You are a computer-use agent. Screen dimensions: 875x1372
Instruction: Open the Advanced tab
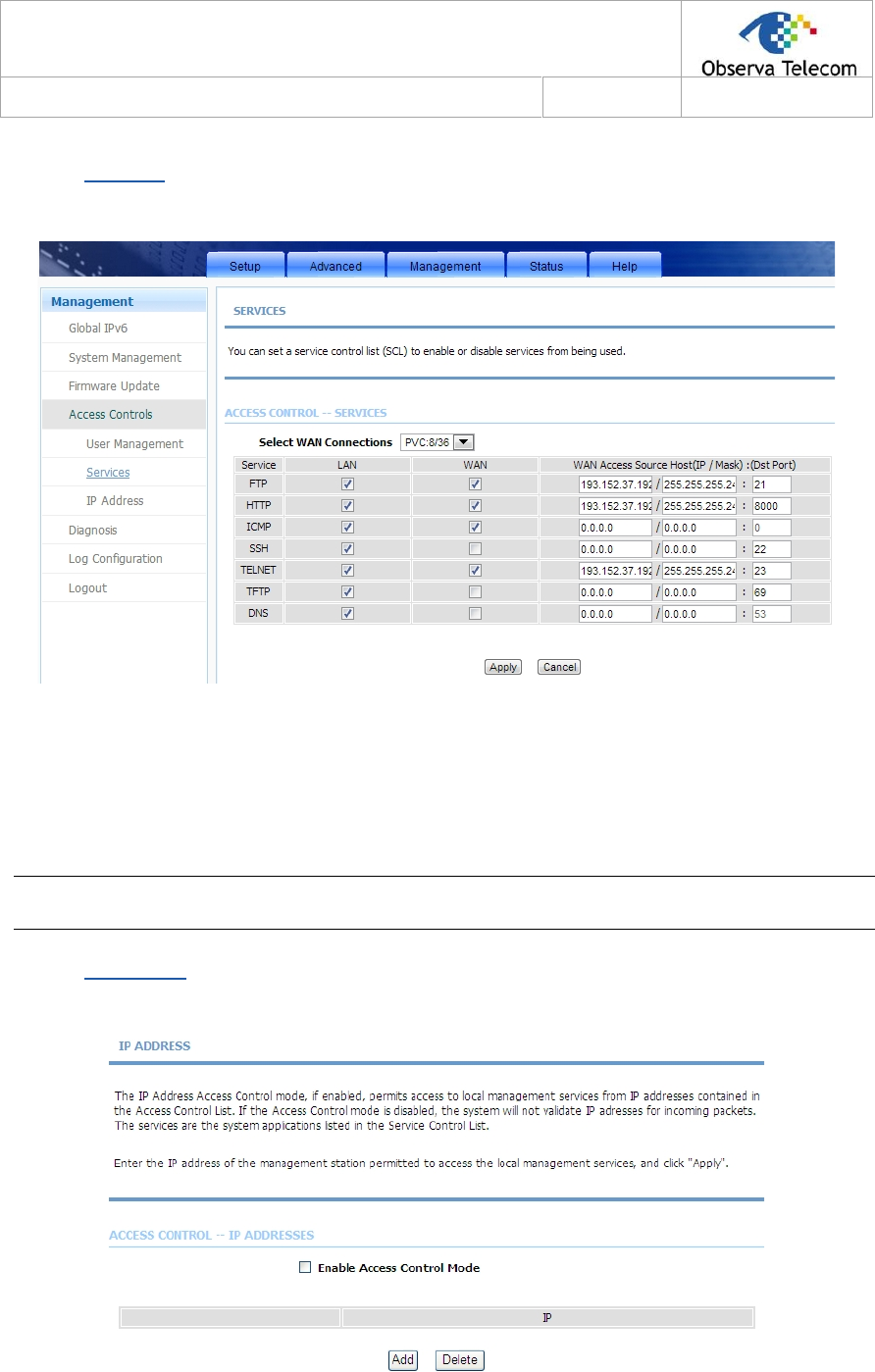click(335, 266)
